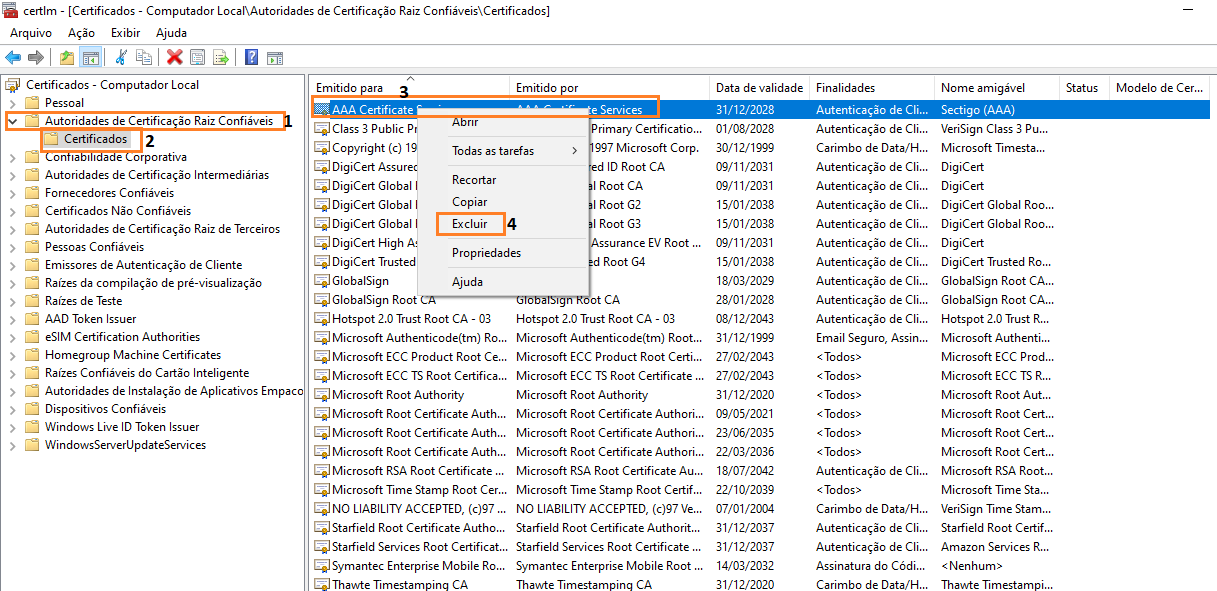Open Todas as tarefas submenu
The image size is (1217, 591).
503,151
